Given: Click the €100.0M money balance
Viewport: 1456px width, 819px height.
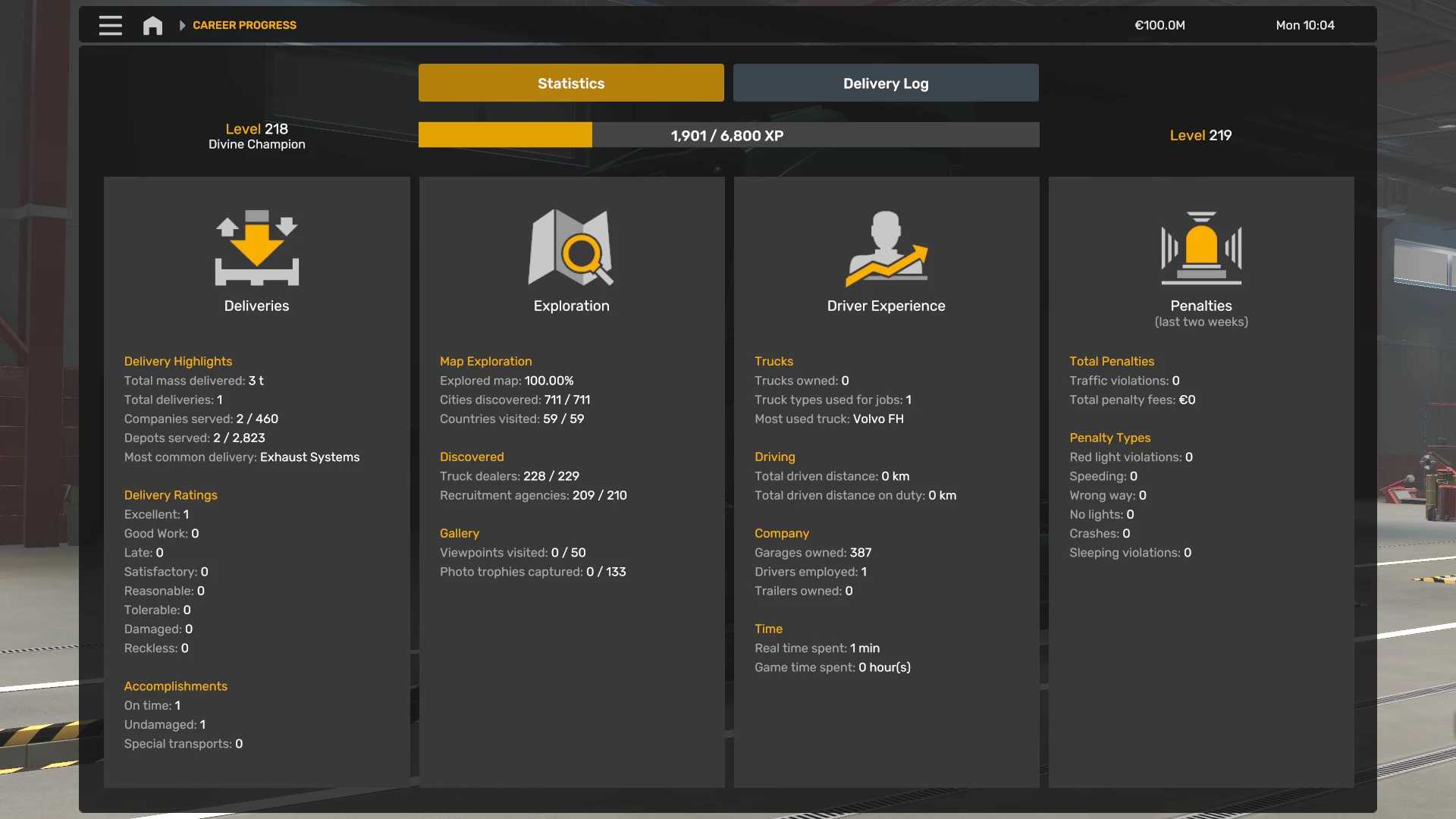Looking at the screenshot, I should tap(1159, 25).
